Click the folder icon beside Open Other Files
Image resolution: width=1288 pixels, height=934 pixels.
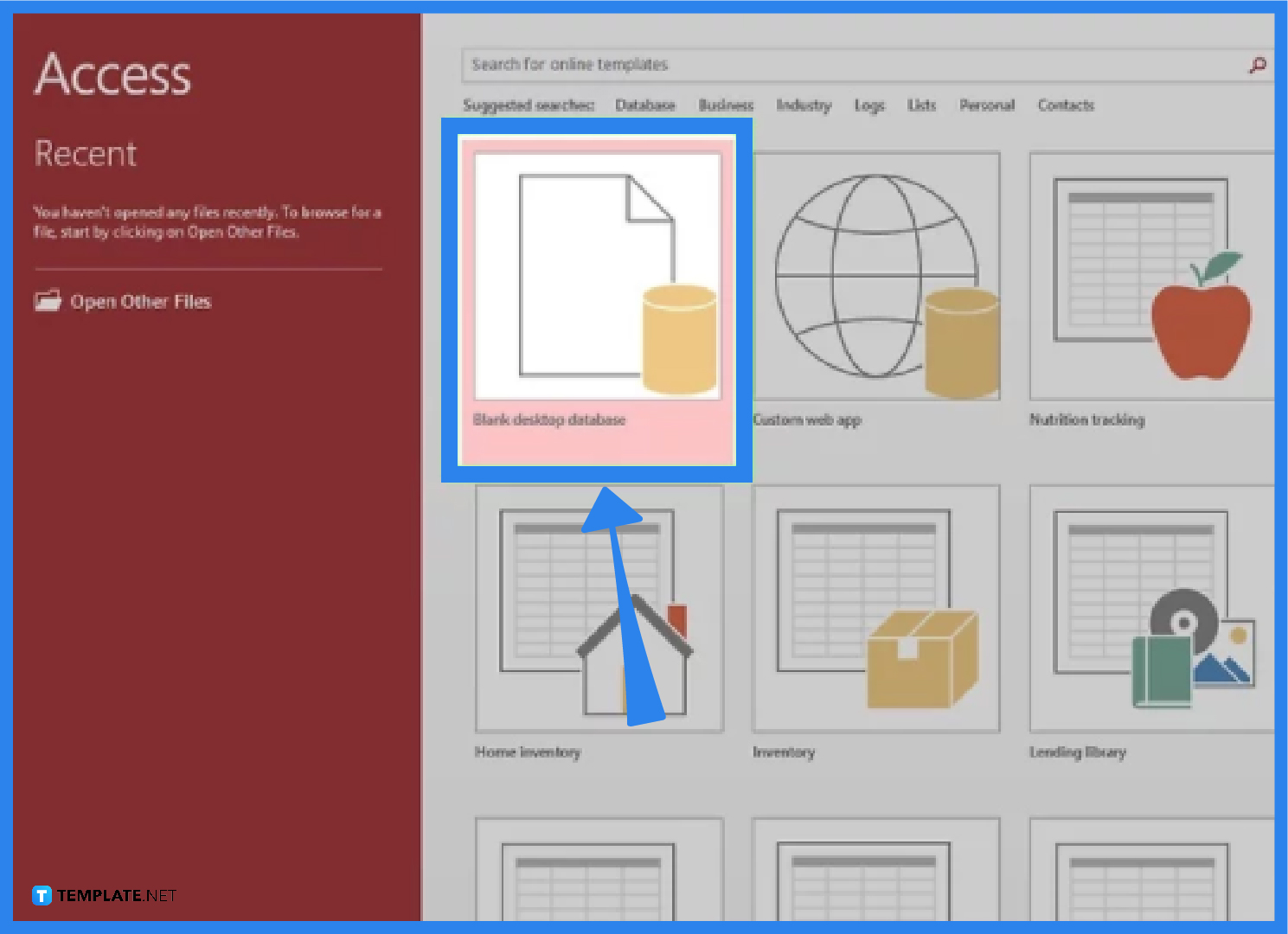pyautogui.click(x=47, y=301)
